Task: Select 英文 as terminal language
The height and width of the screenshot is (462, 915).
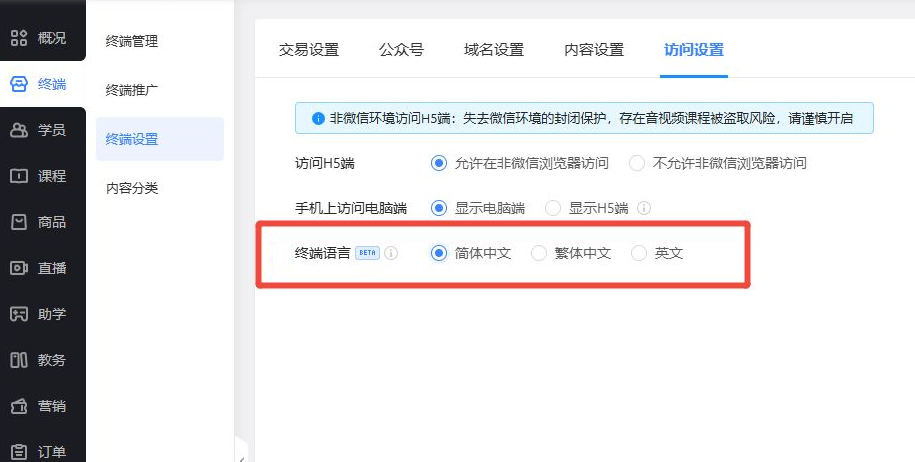Action: [x=639, y=253]
